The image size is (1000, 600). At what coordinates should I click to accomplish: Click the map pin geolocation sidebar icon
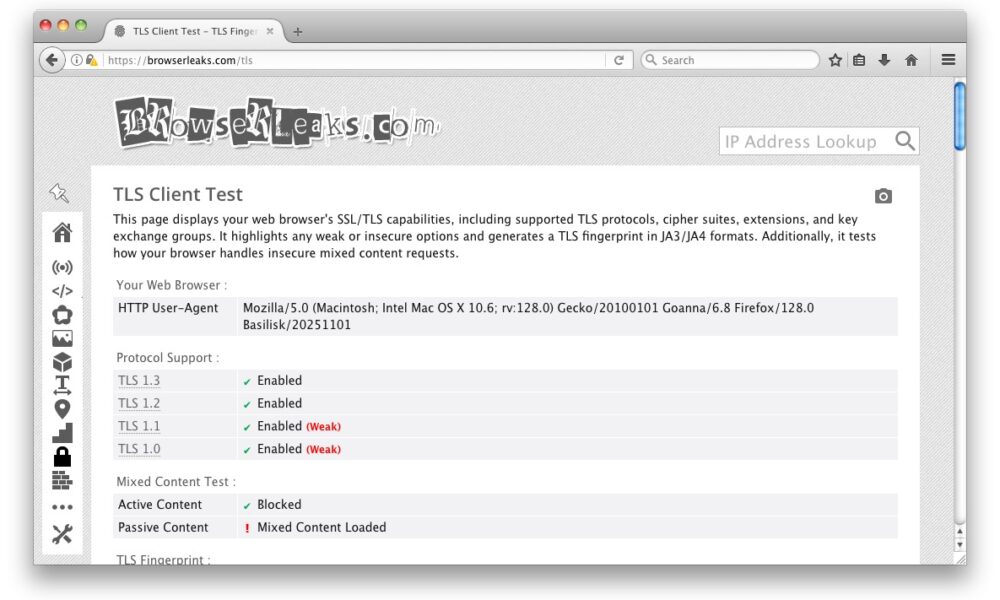tap(62, 409)
